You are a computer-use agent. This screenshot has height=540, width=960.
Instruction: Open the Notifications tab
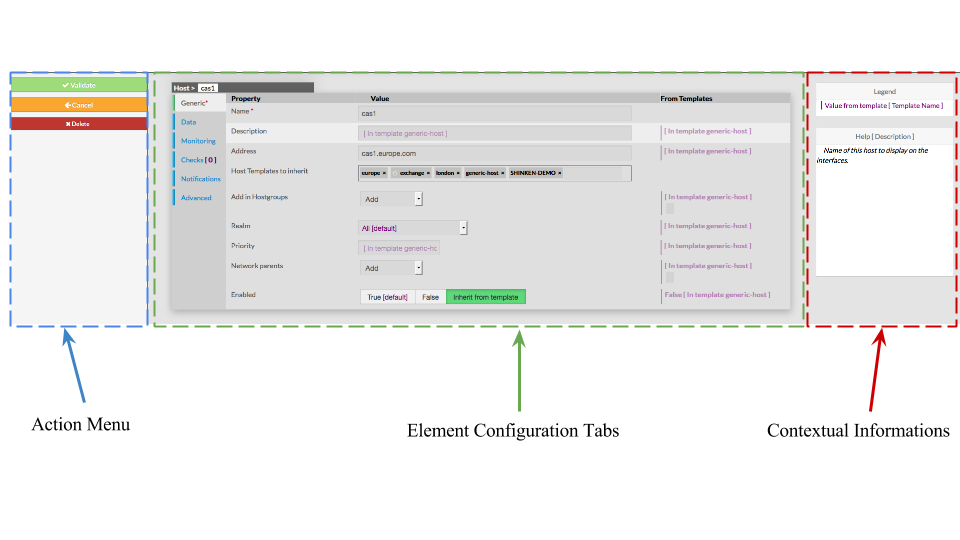(x=201, y=179)
